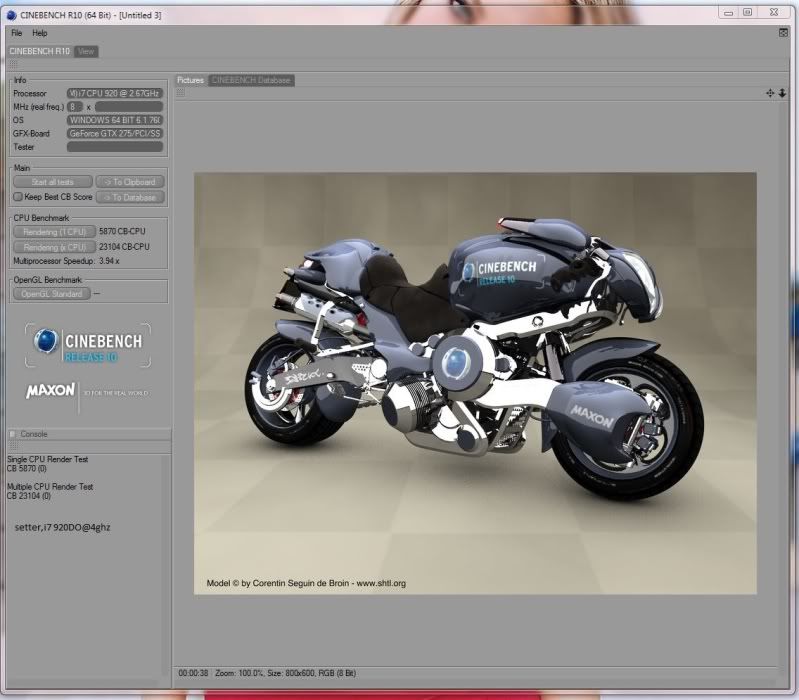Run the OpenGL Standard benchmark
Viewport: 799px width, 700px height.
tap(52, 294)
